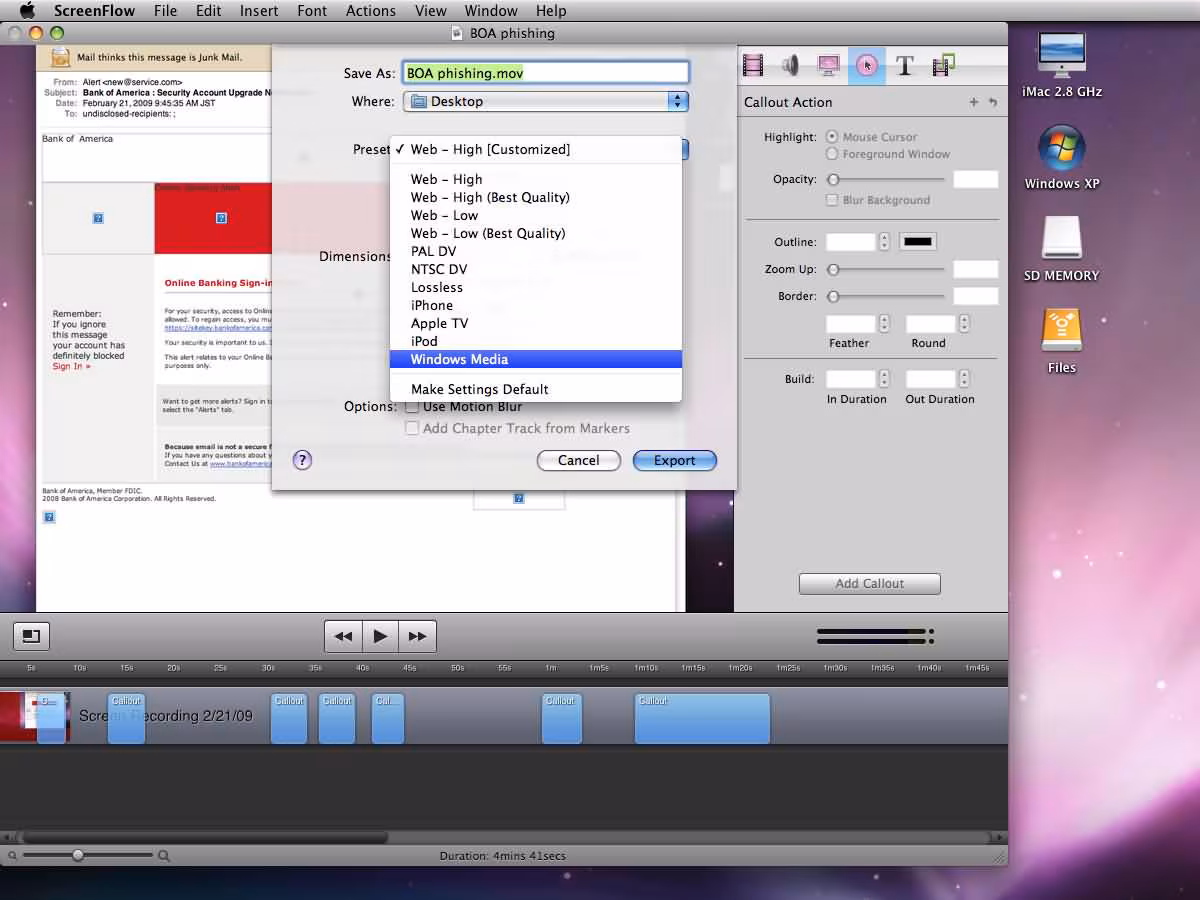Click the Save As filename field
1200x900 pixels.
click(546, 73)
